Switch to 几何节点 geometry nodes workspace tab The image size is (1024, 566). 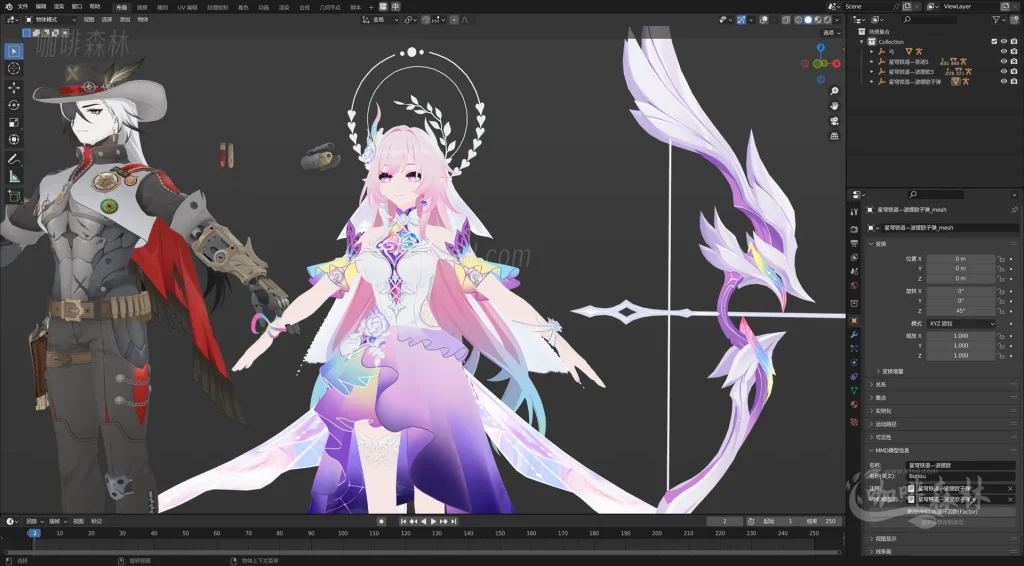pos(330,7)
